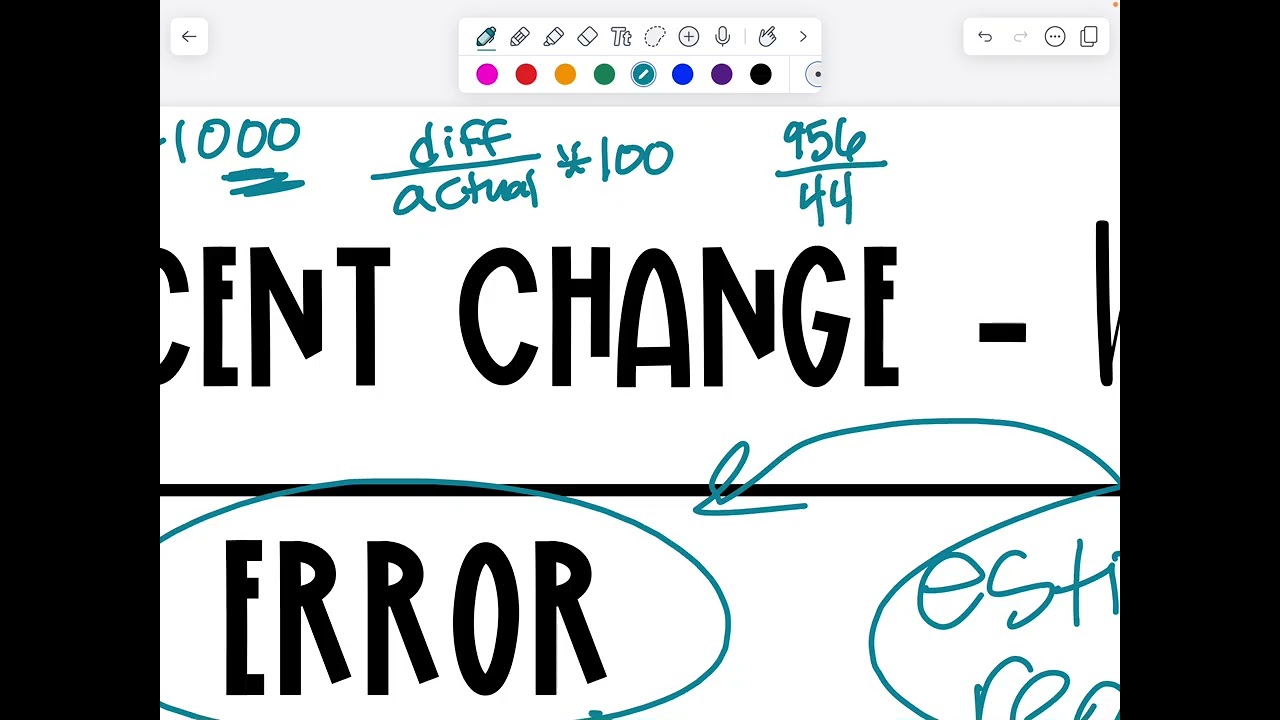Viewport: 1280px width, 720px height.
Task: Select the pencil tool
Action: pos(519,37)
